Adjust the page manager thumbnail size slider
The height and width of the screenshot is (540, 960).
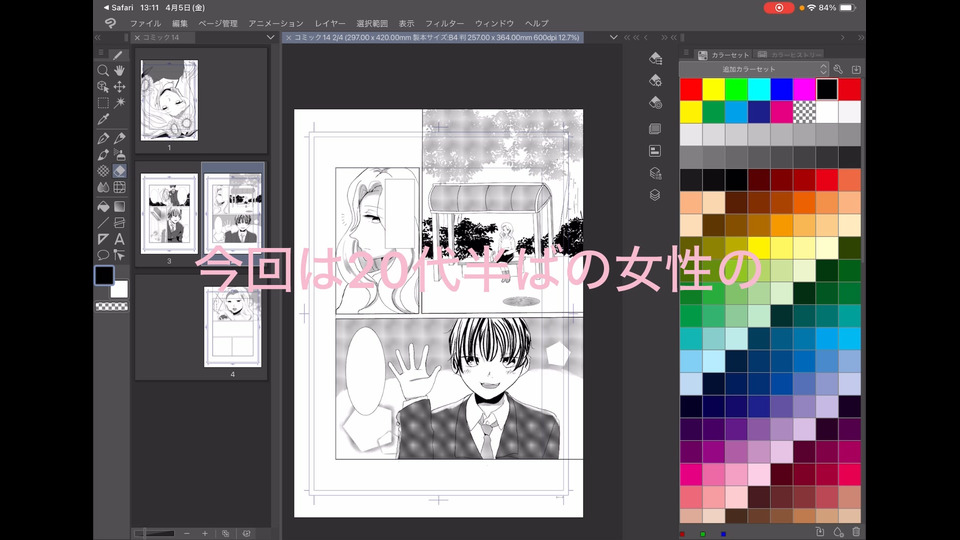(x=155, y=533)
